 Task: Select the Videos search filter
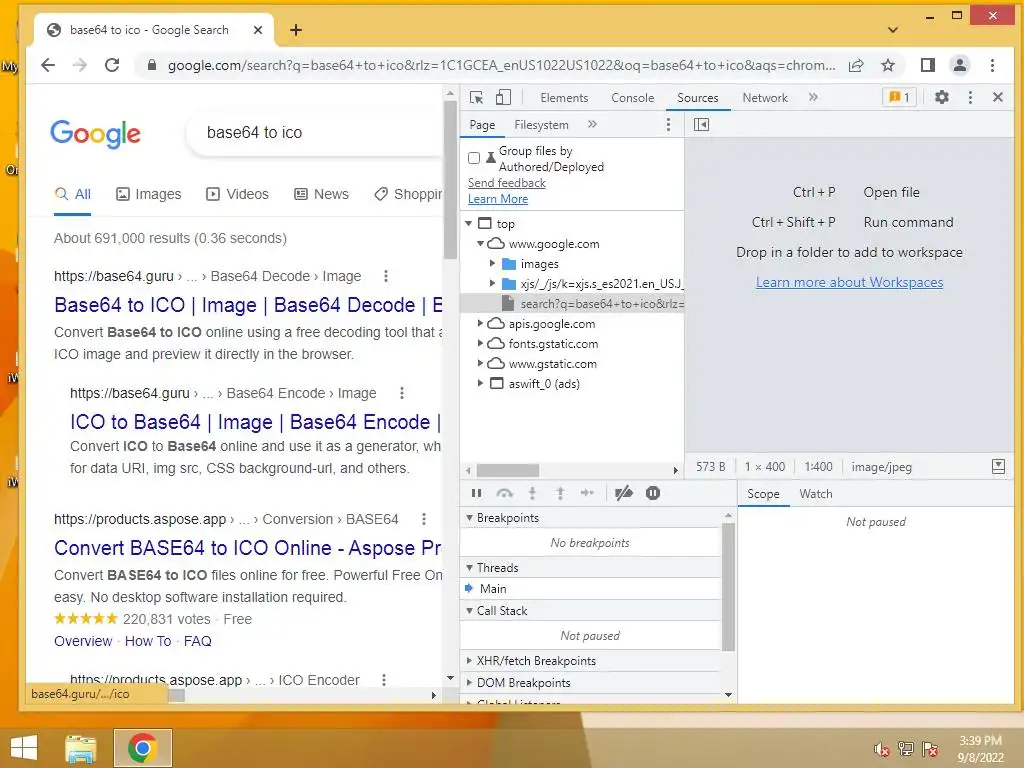click(x=238, y=194)
